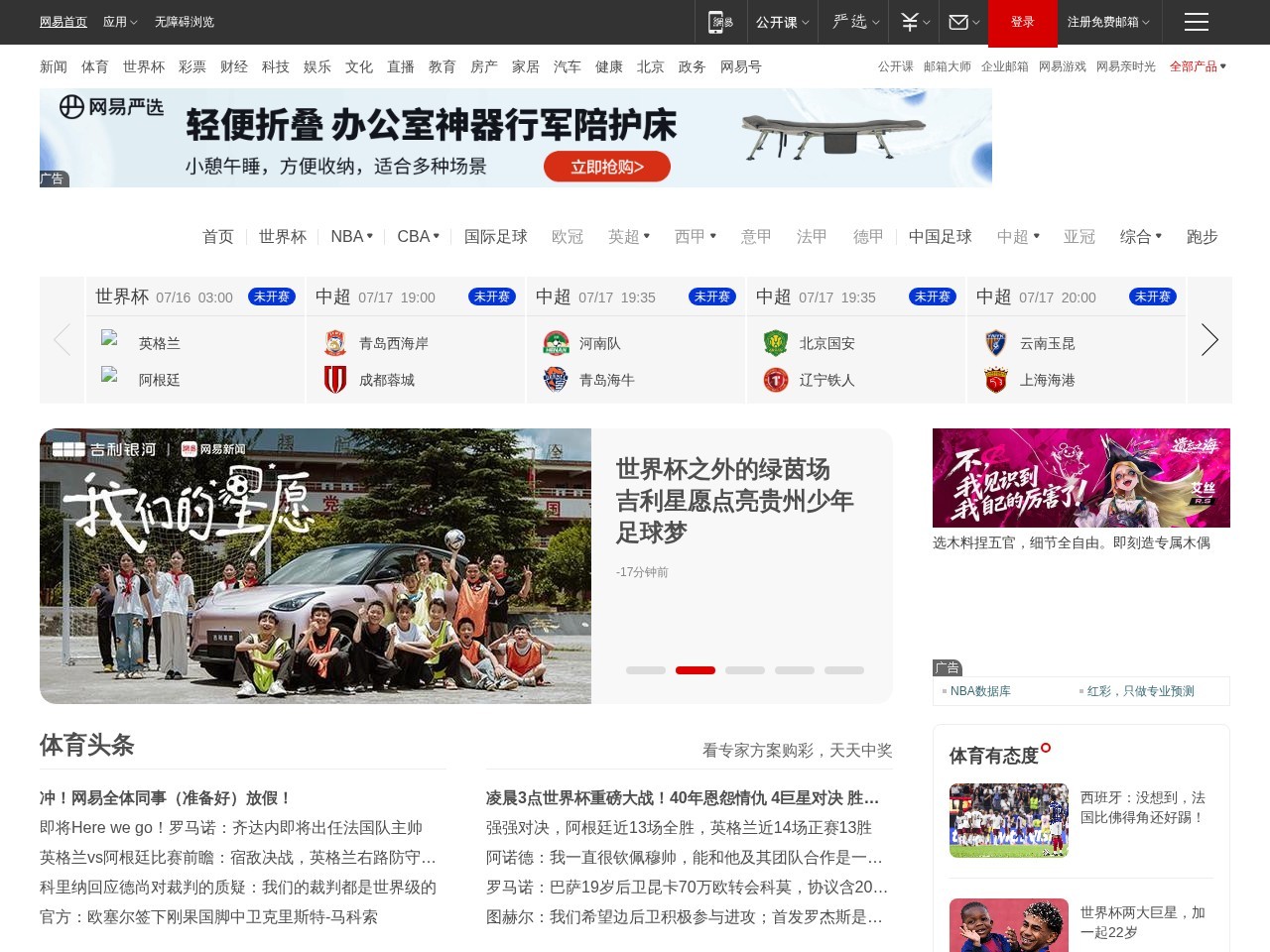This screenshot has width=1270, height=952.
Task: Expand the 应用 dropdown
Action: [x=120, y=22]
